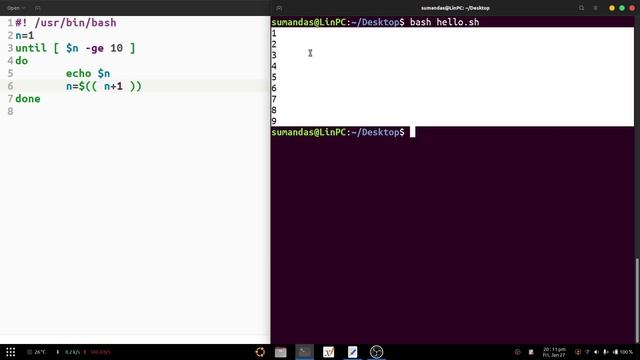
Task: Launch the Ubuntu logo icon in the dock
Action: pos(260,352)
